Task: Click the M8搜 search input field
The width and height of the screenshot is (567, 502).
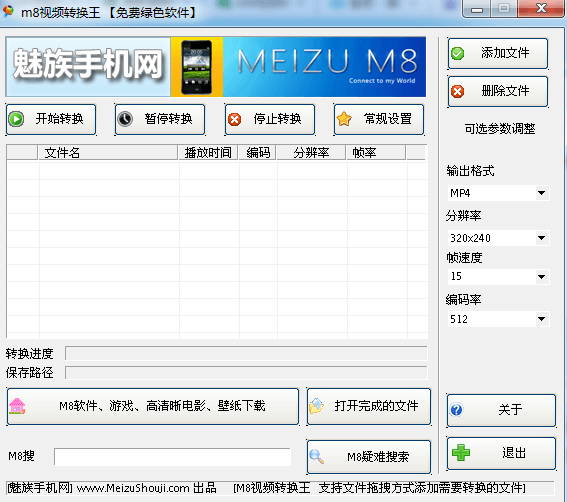Action: click(172, 457)
